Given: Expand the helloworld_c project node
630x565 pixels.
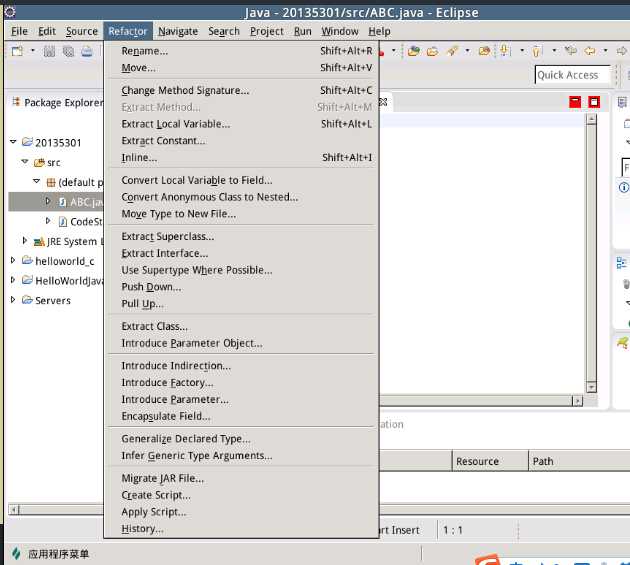Looking at the screenshot, I should pos(13,260).
